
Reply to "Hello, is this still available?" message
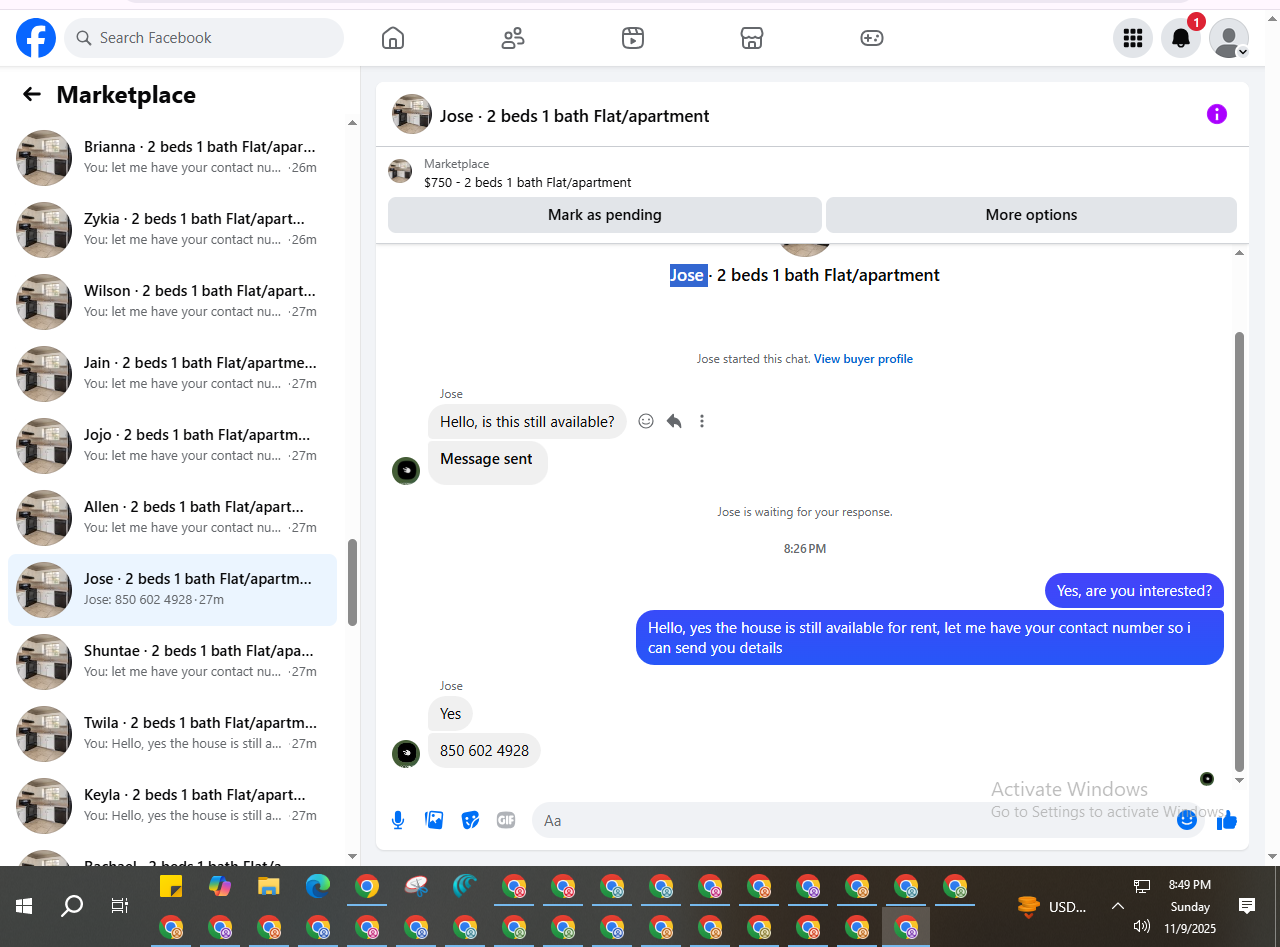pyautogui.click(x=674, y=421)
